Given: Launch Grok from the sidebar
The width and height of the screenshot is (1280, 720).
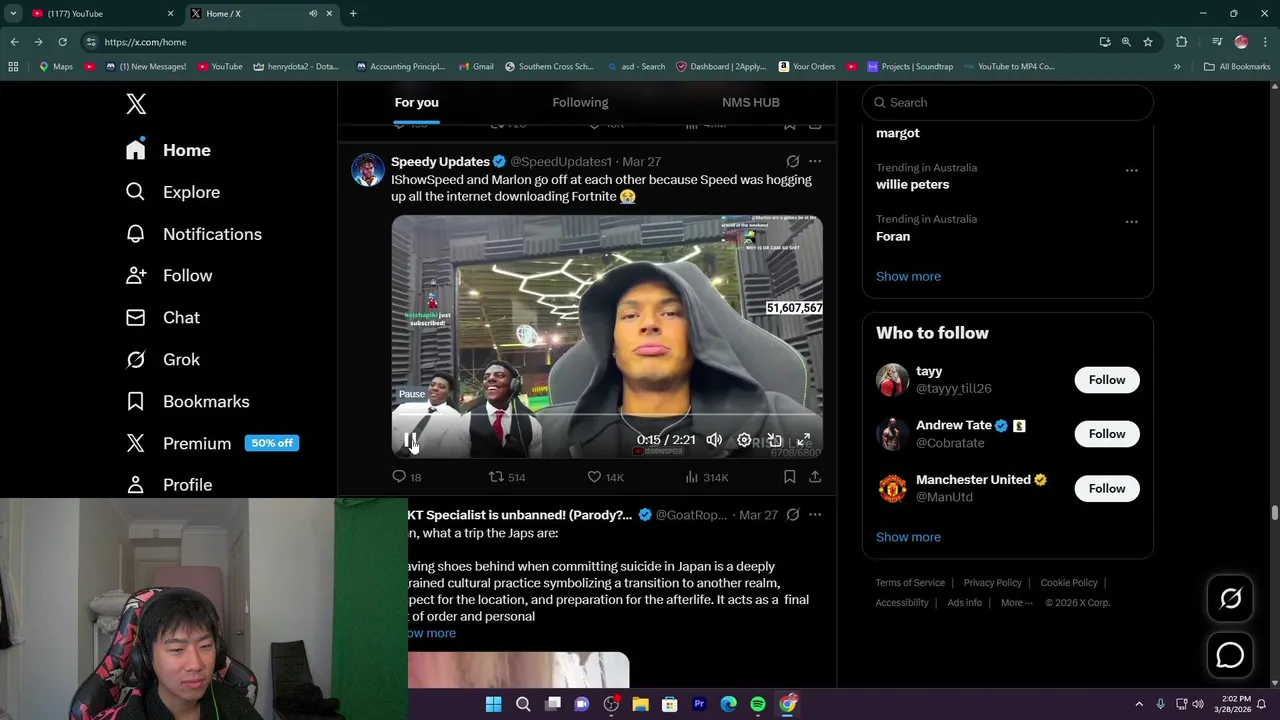Looking at the screenshot, I should tap(163, 360).
